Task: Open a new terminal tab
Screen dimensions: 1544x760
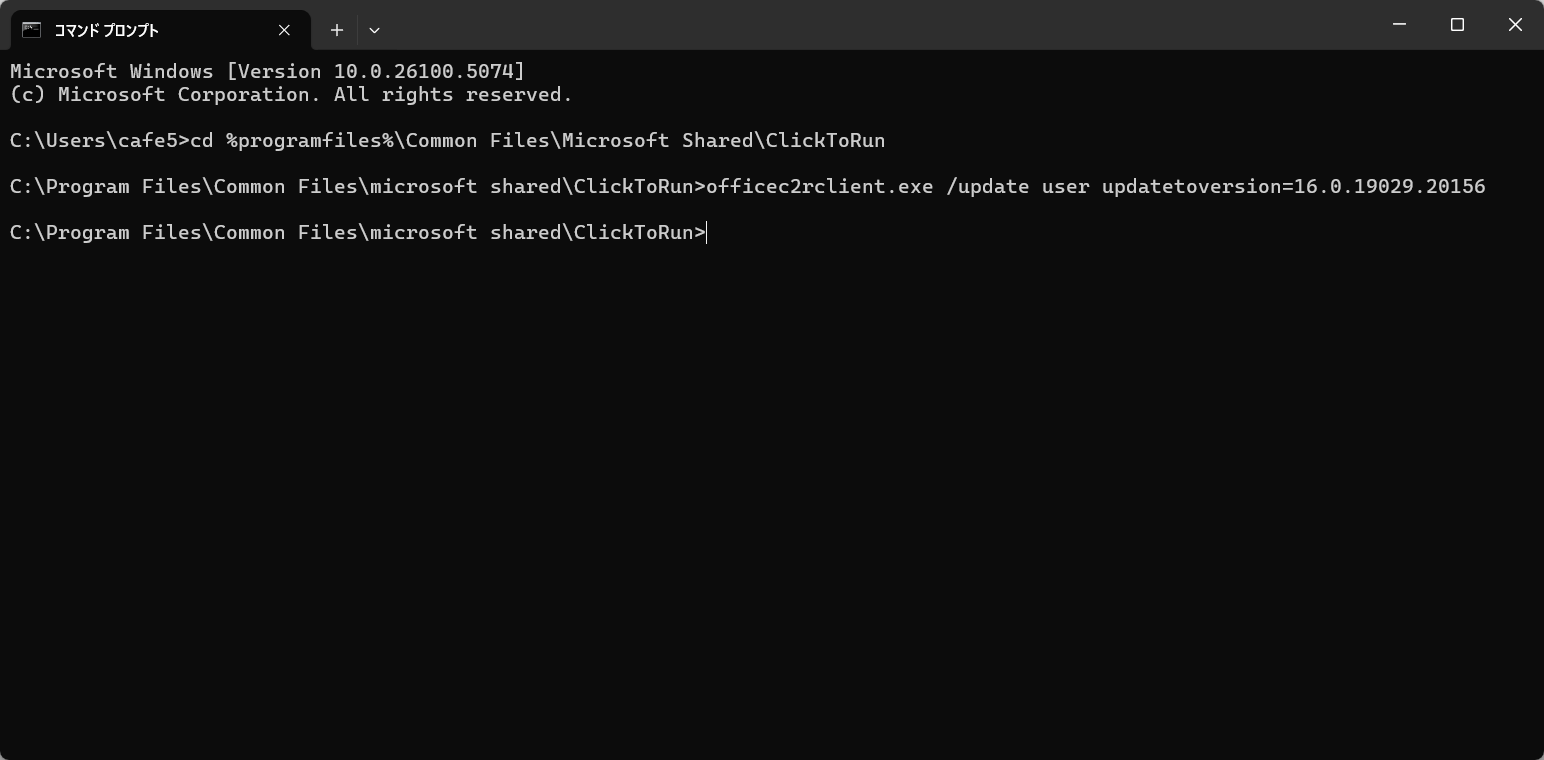Action: tap(337, 30)
